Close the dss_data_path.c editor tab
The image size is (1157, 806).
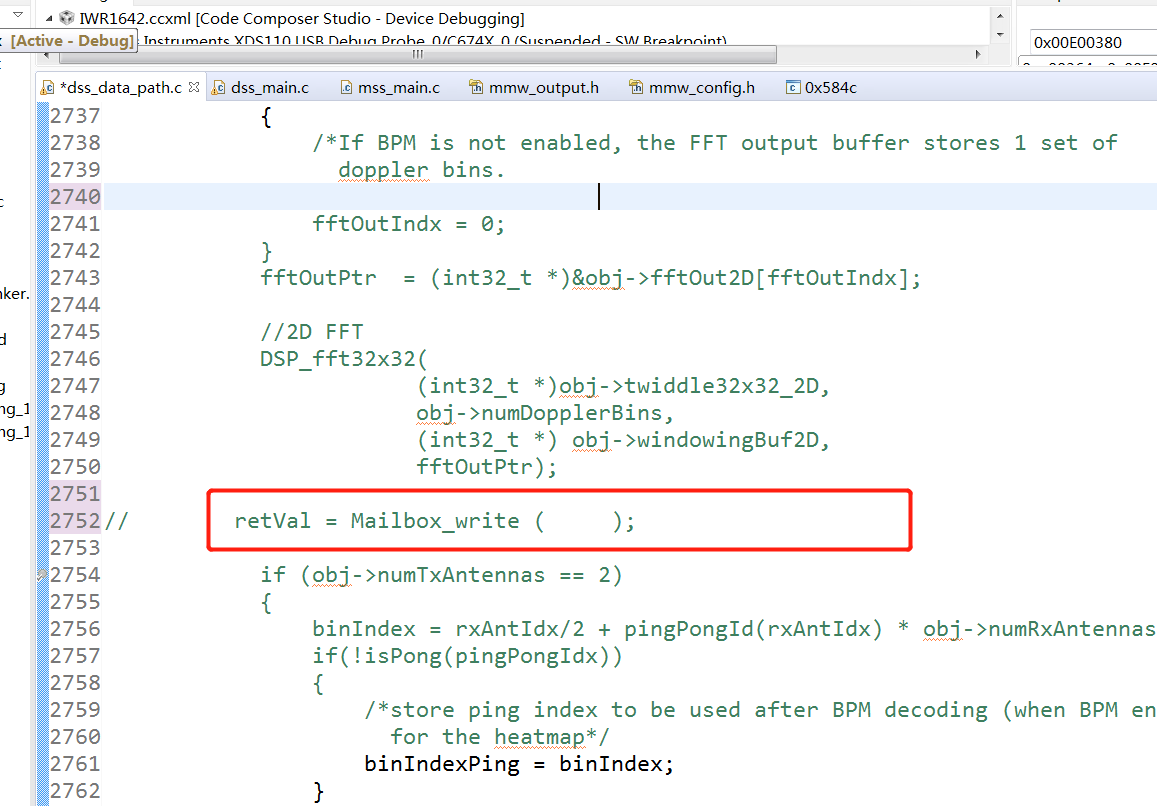(194, 87)
